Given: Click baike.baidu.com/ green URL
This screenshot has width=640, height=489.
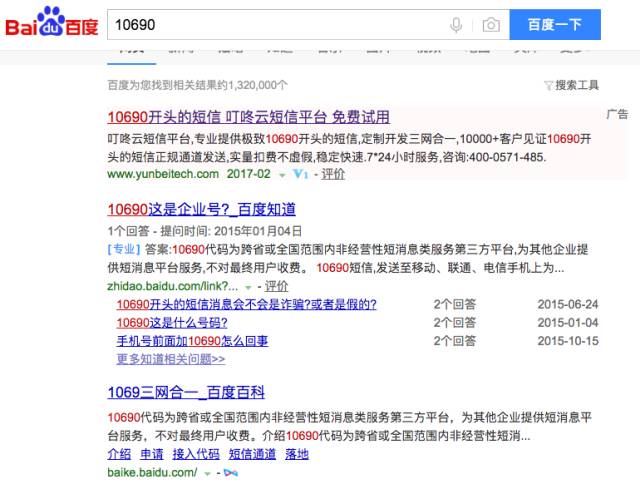Looking at the screenshot, I should tap(152, 473).
